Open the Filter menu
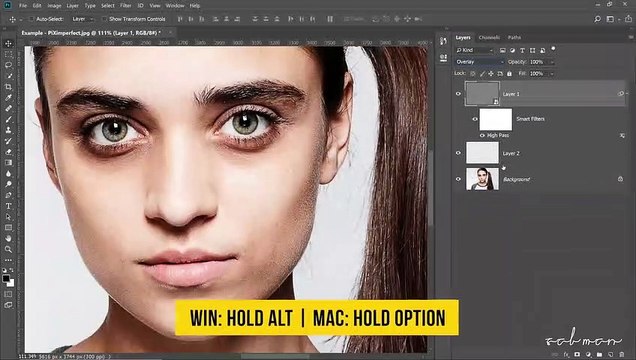This screenshot has width=636, height=360. click(125, 6)
